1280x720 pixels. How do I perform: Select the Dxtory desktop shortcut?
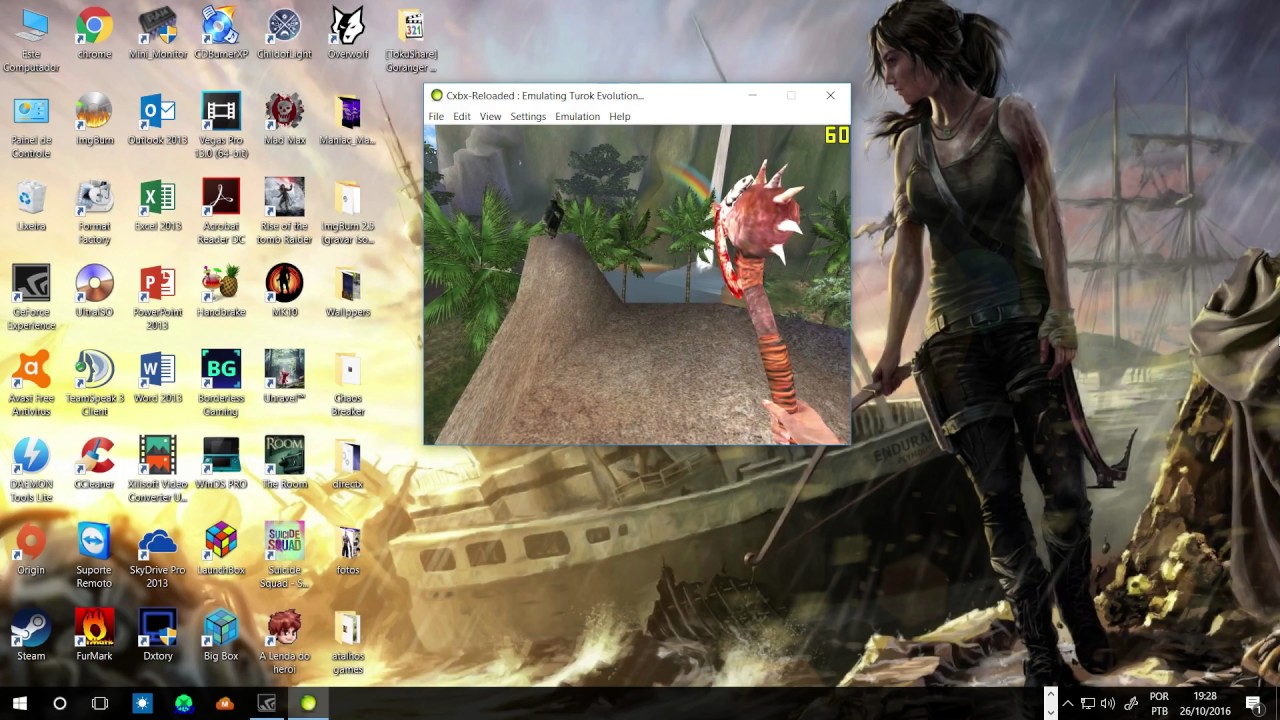pos(158,636)
